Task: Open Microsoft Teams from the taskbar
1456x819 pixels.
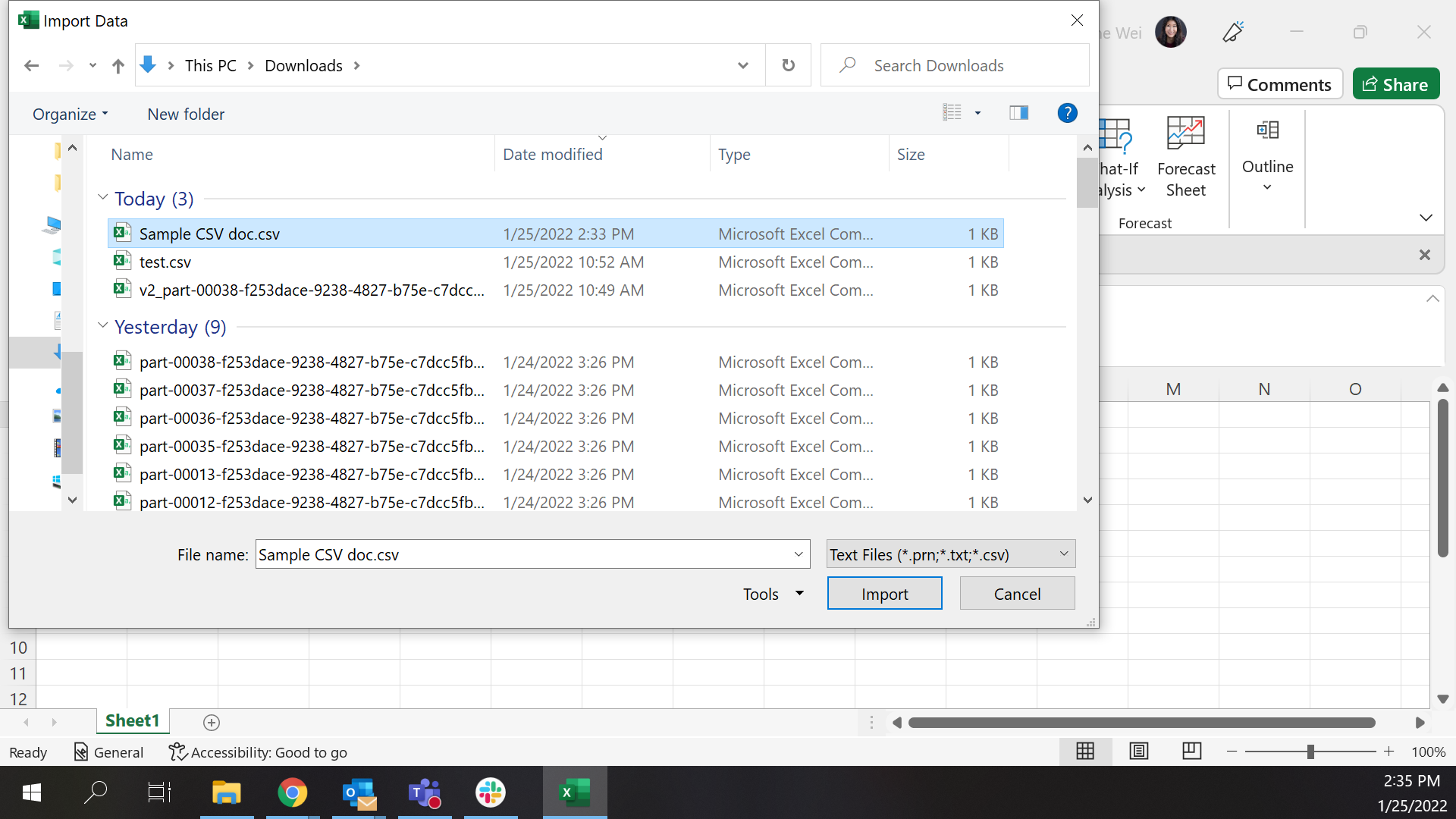Action: (425, 792)
